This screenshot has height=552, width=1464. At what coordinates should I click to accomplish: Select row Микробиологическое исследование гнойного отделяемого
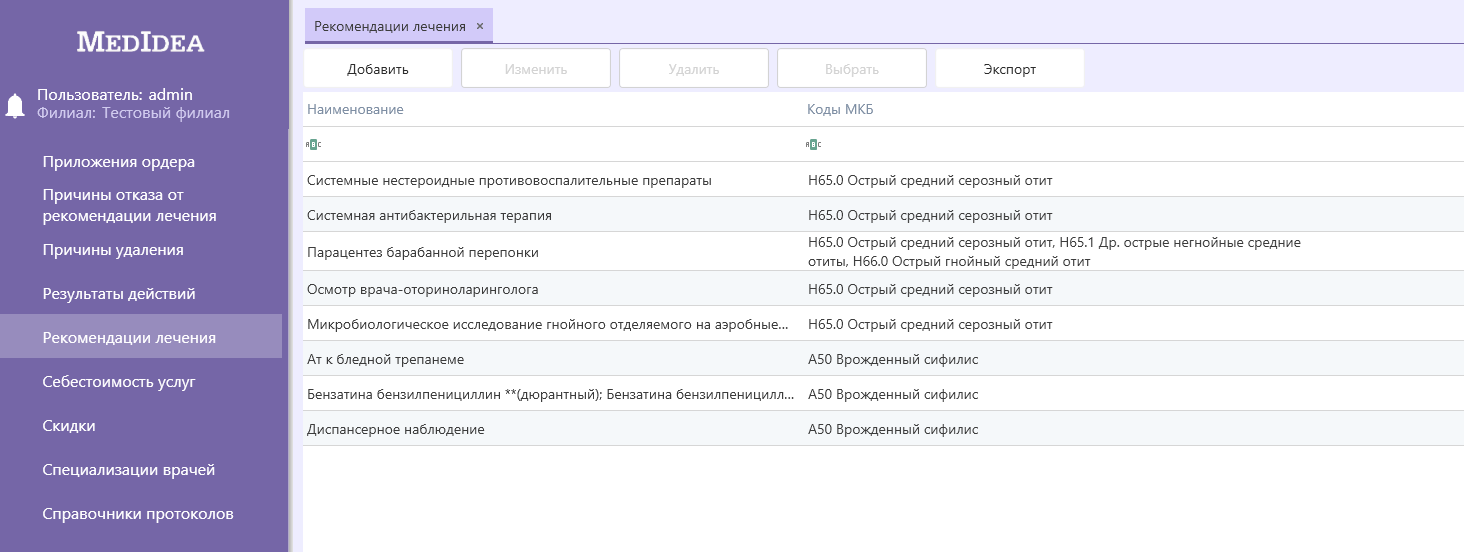pyautogui.click(x=883, y=324)
